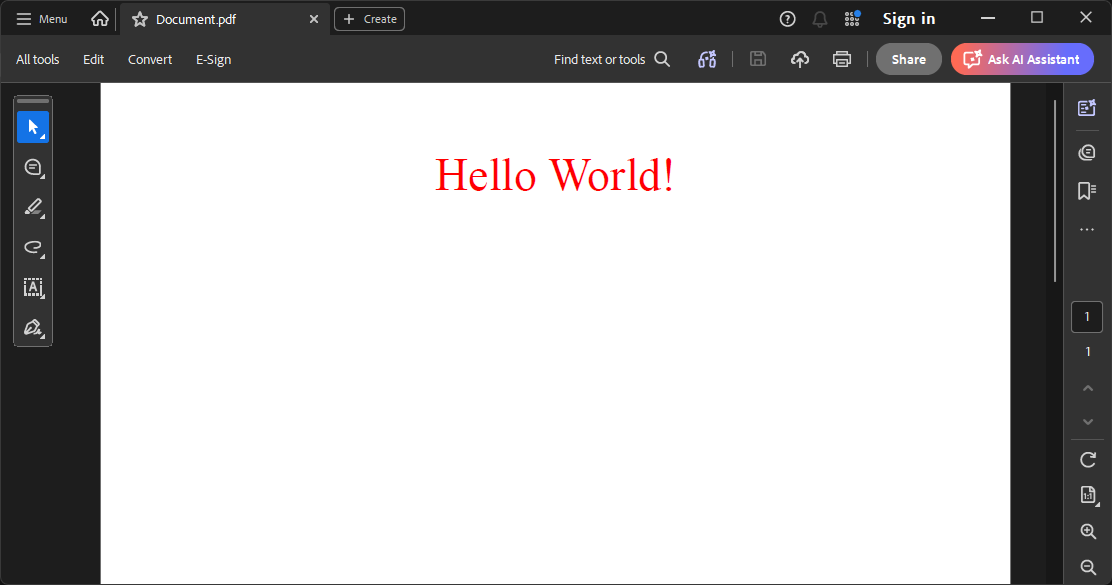Open the Fill and Sign tool
The width and height of the screenshot is (1112, 585).
(x=33, y=327)
